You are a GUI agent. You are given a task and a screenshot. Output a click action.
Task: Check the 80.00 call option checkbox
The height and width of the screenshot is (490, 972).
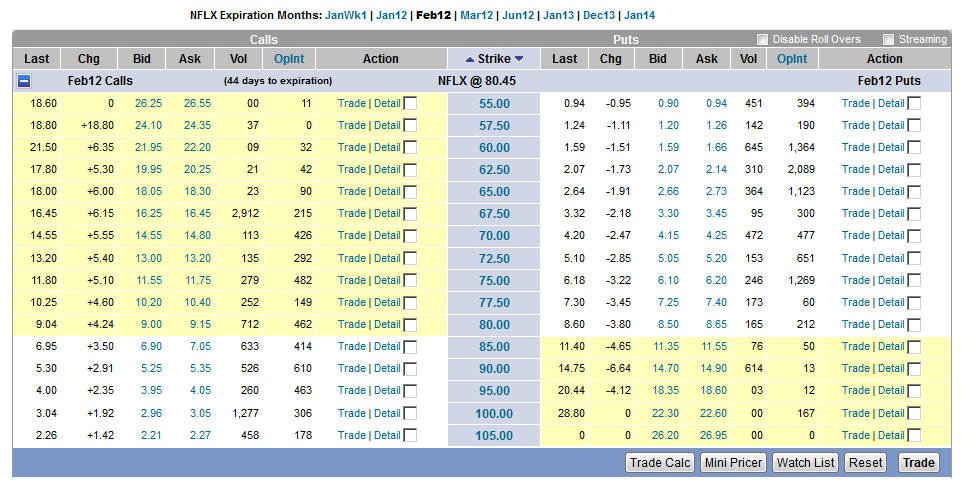(410, 324)
